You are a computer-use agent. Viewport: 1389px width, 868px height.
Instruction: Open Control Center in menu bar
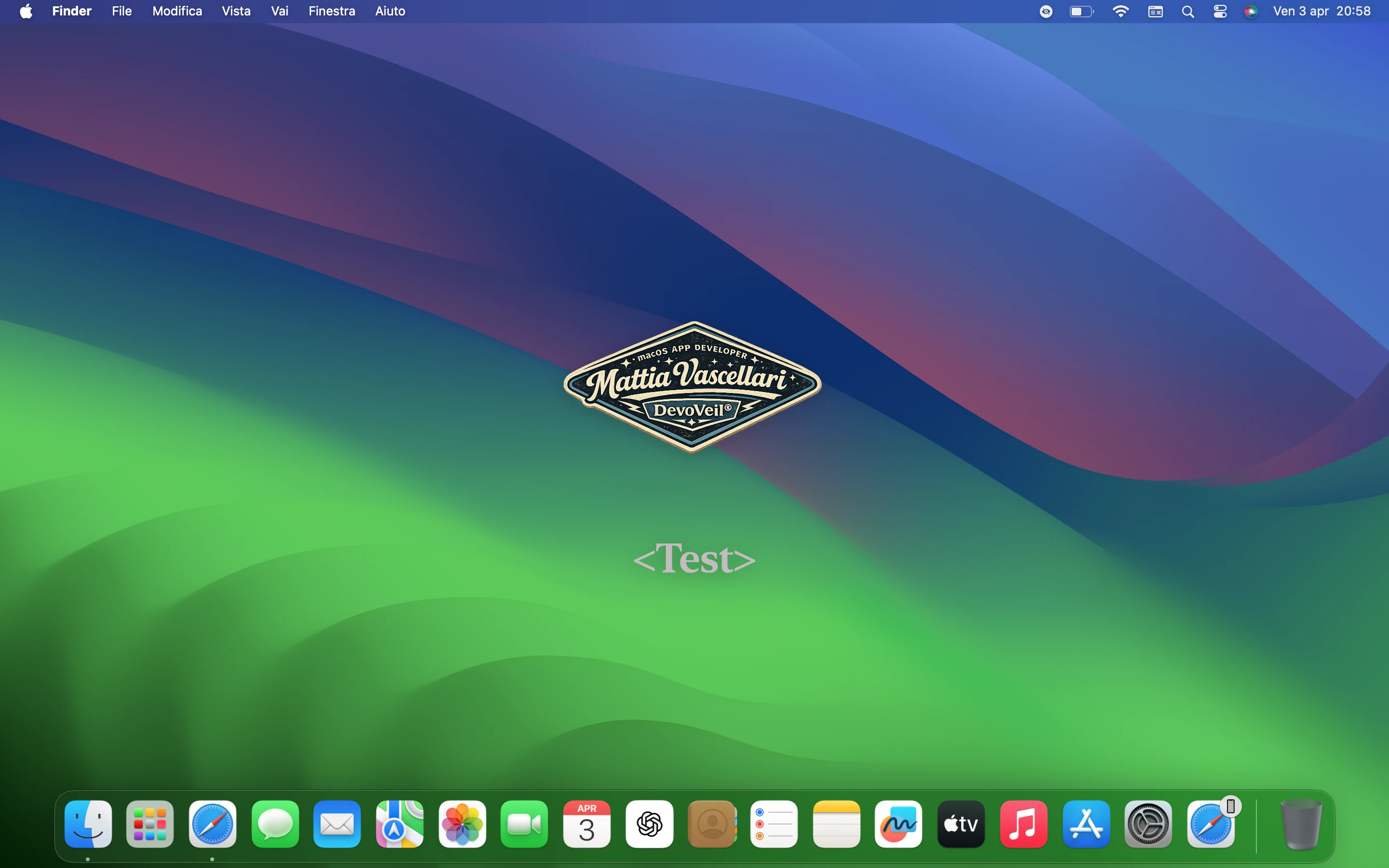pos(1220,12)
